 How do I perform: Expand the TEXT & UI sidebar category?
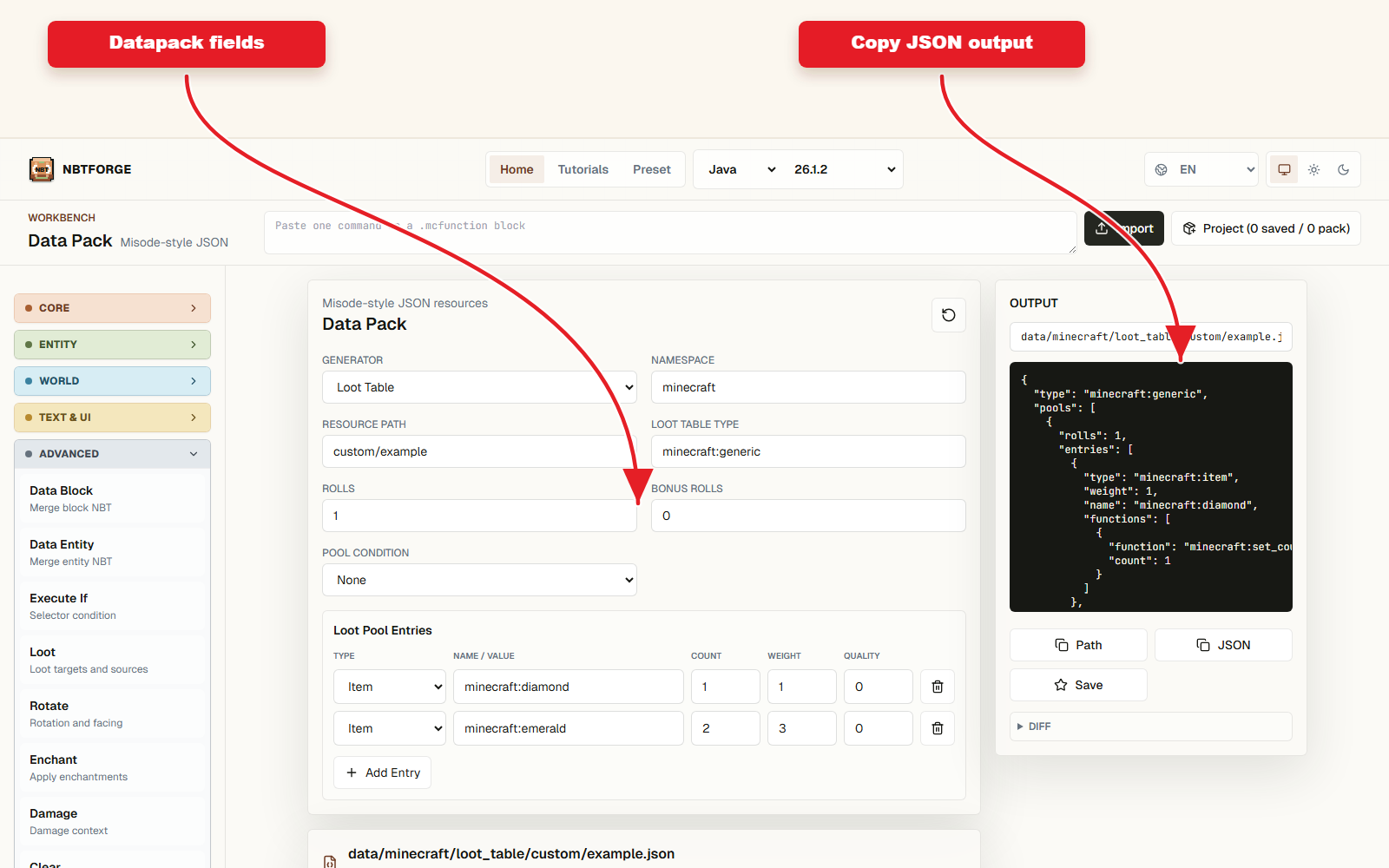(x=112, y=418)
